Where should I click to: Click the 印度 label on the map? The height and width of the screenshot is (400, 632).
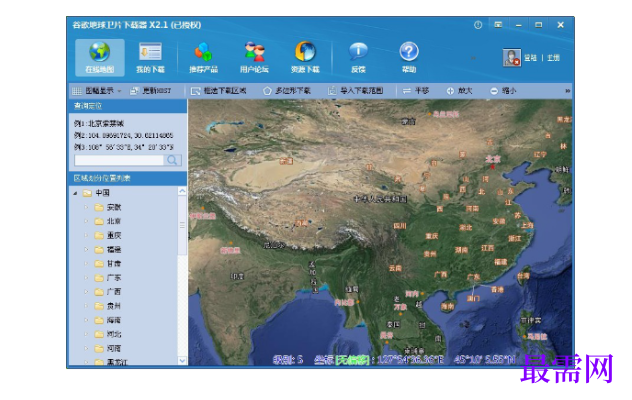tap(237, 277)
